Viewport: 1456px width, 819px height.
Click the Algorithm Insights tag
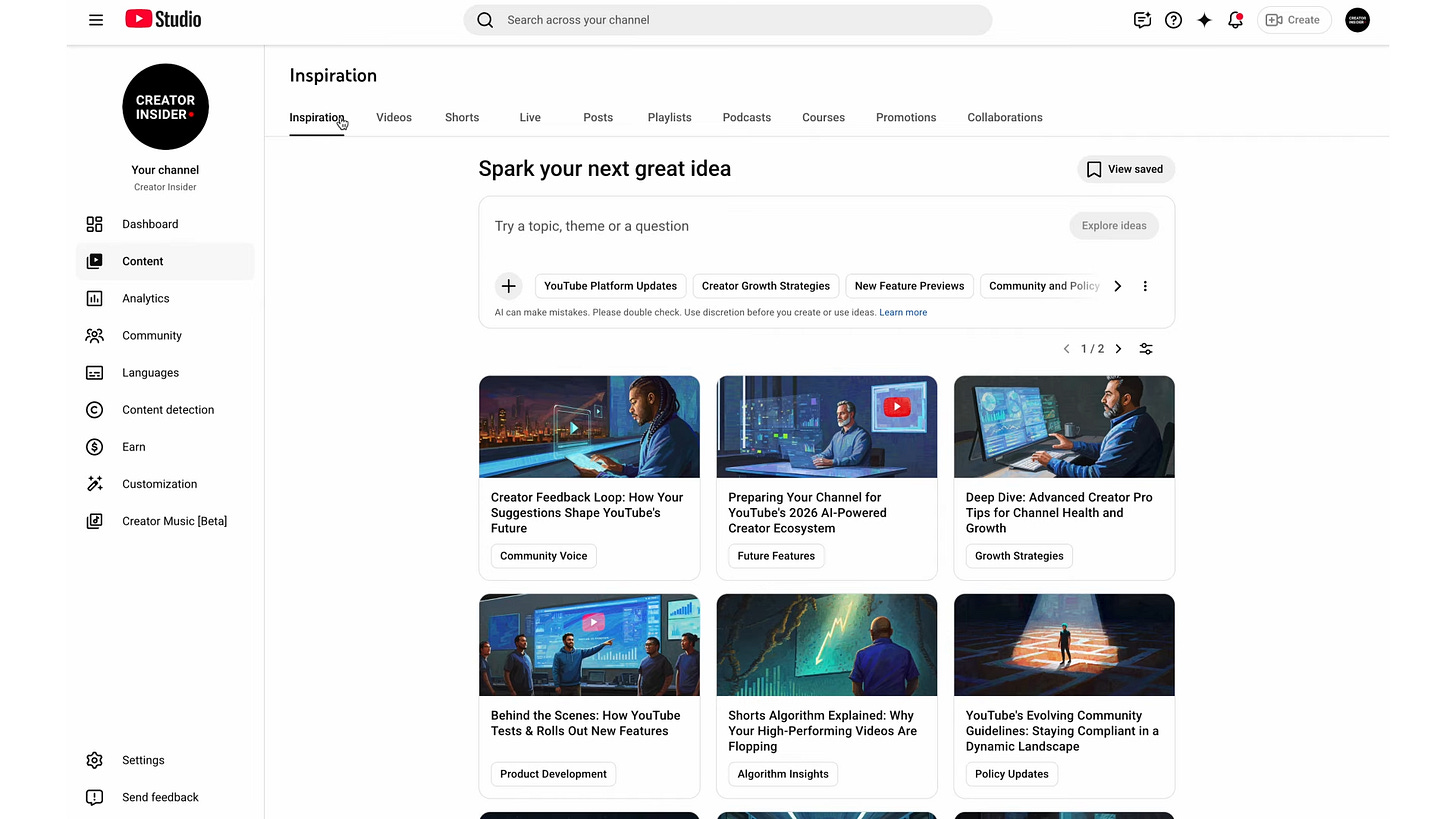[x=783, y=774]
